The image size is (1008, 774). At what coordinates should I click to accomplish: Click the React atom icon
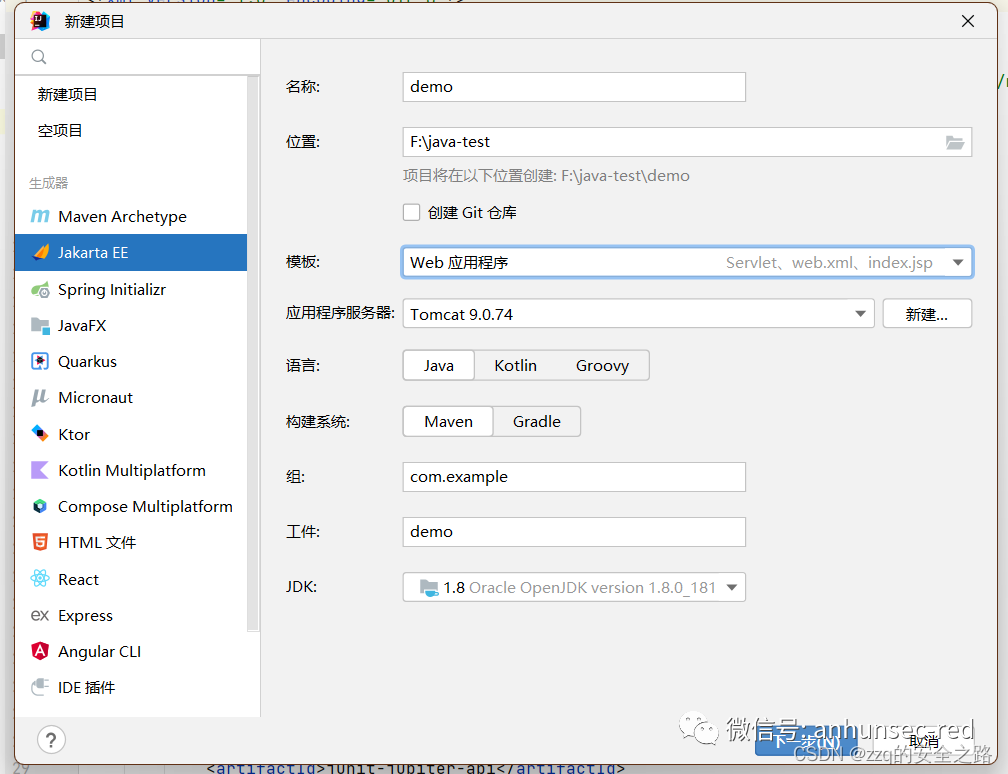(40, 579)
